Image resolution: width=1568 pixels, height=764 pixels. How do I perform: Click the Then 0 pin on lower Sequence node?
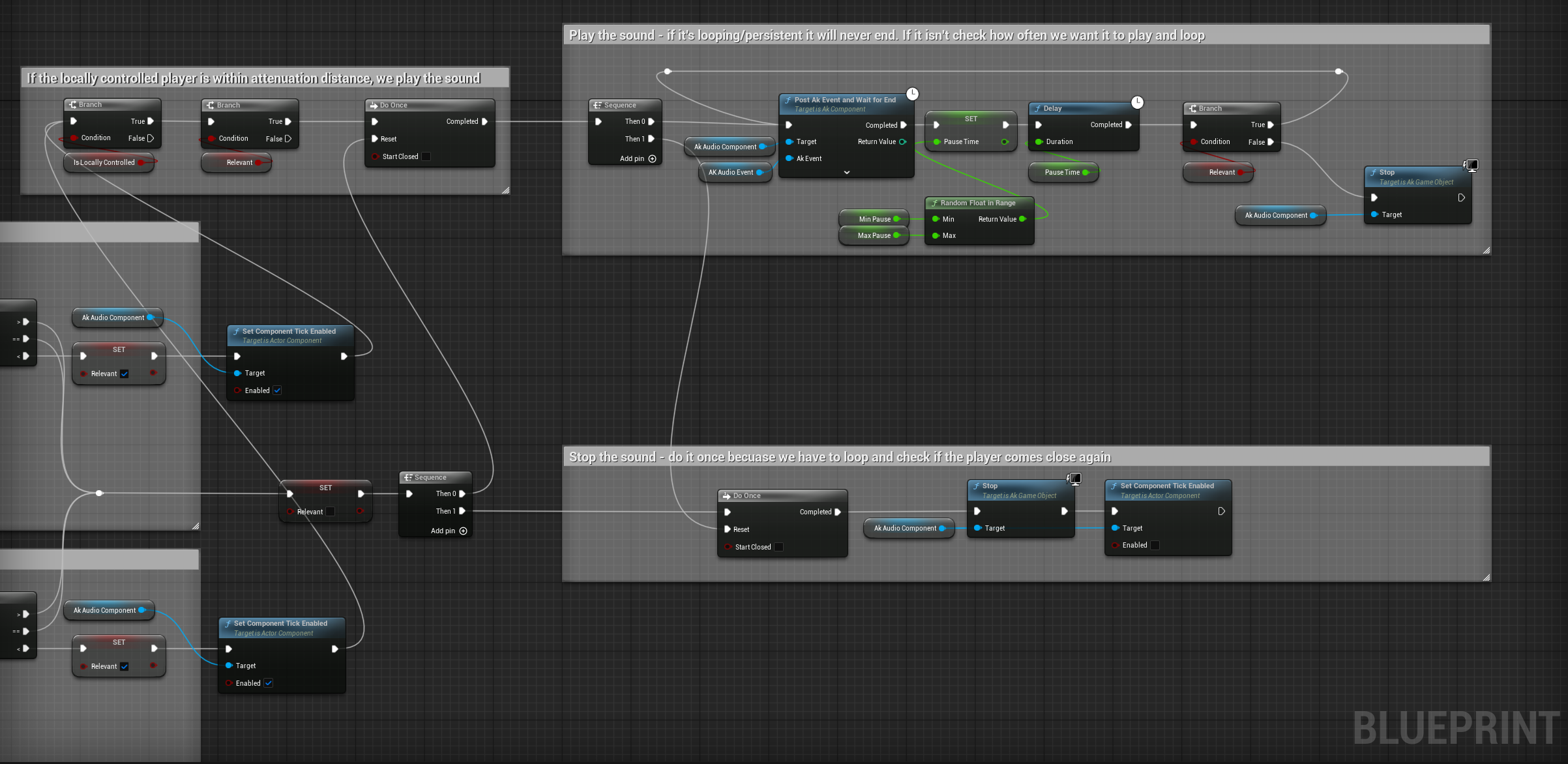click(462, 493)
